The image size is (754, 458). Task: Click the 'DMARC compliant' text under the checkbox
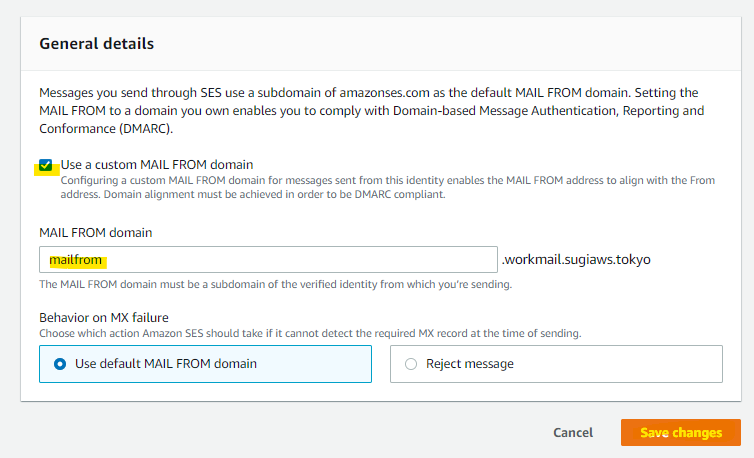pos(398,193)
